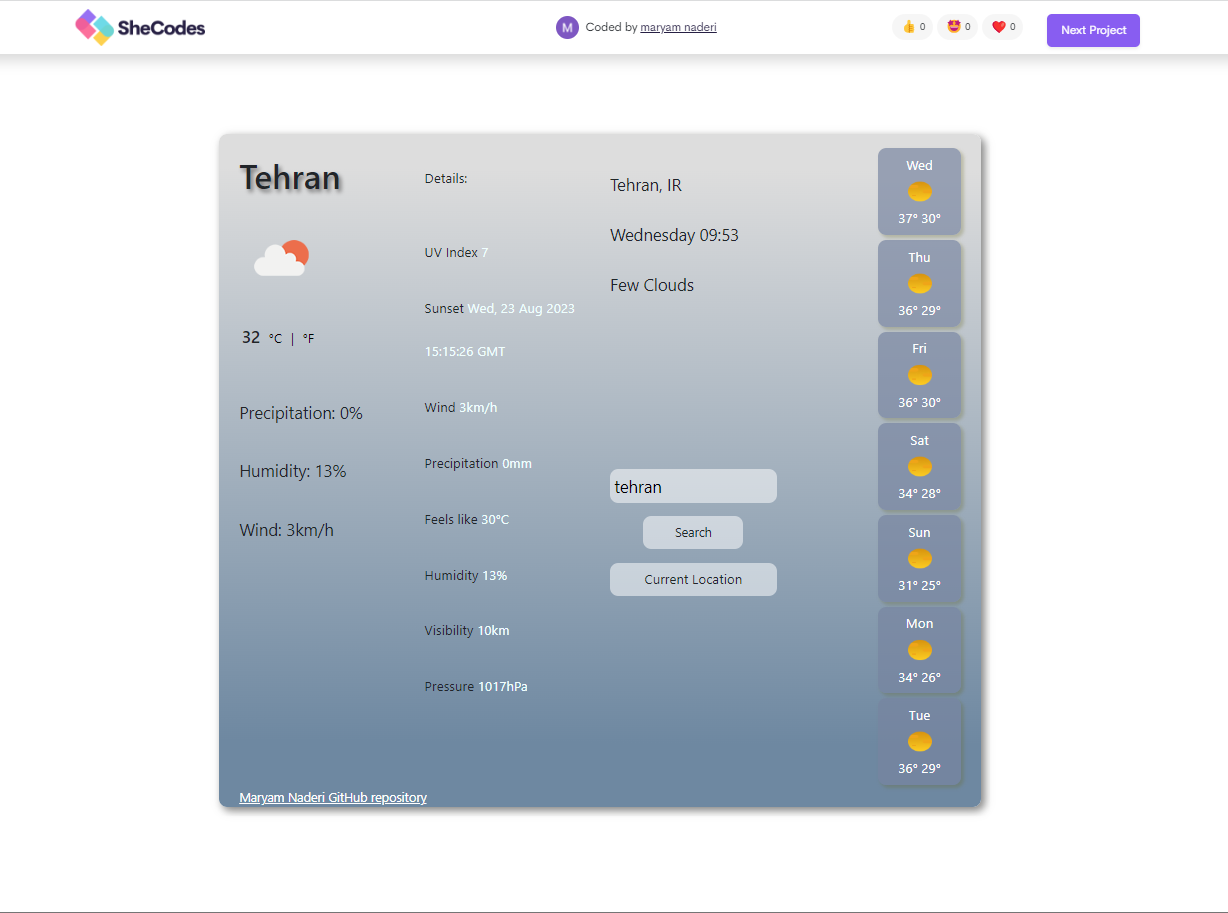
Task: Click inside the city search input field
Action: (693, 486)
